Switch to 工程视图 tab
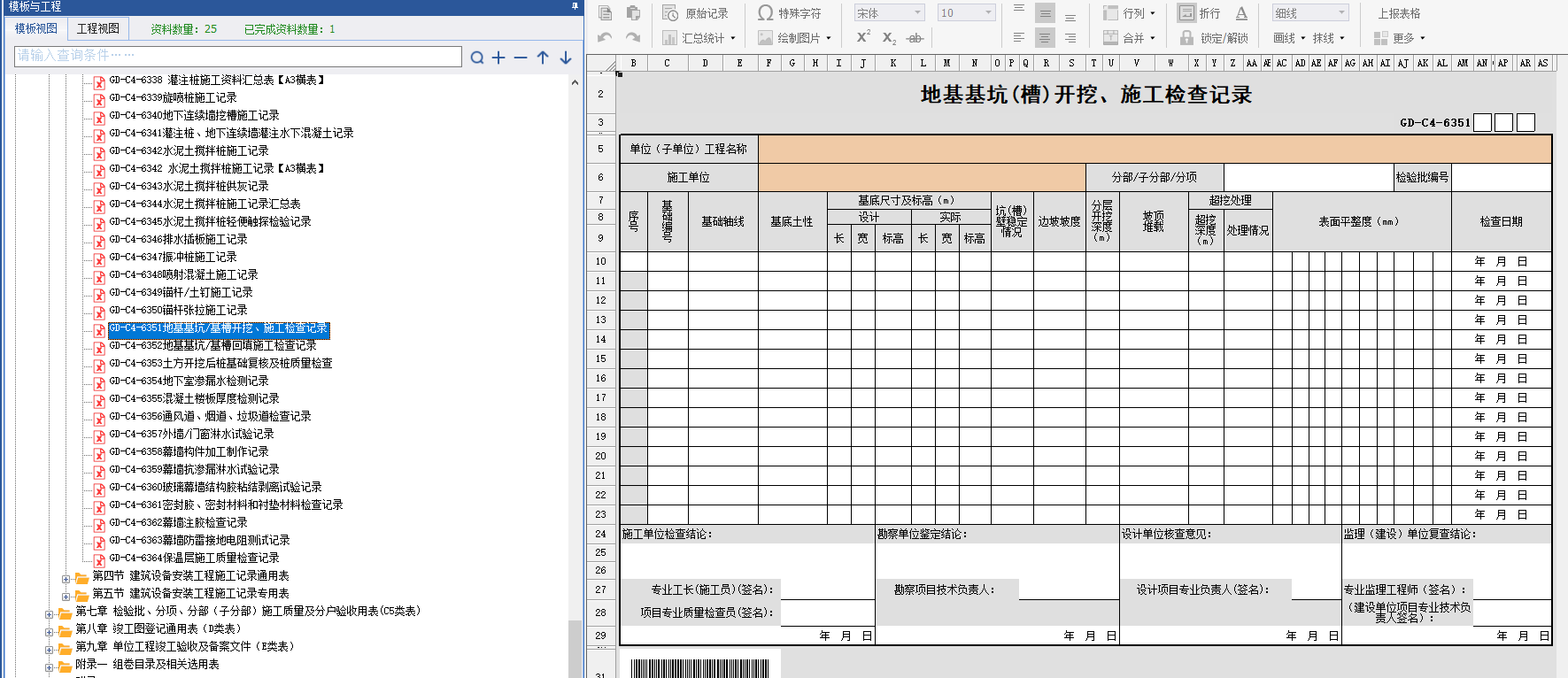Image resolution: width=1568 pixels, height=678 pixels. (97, 28)
